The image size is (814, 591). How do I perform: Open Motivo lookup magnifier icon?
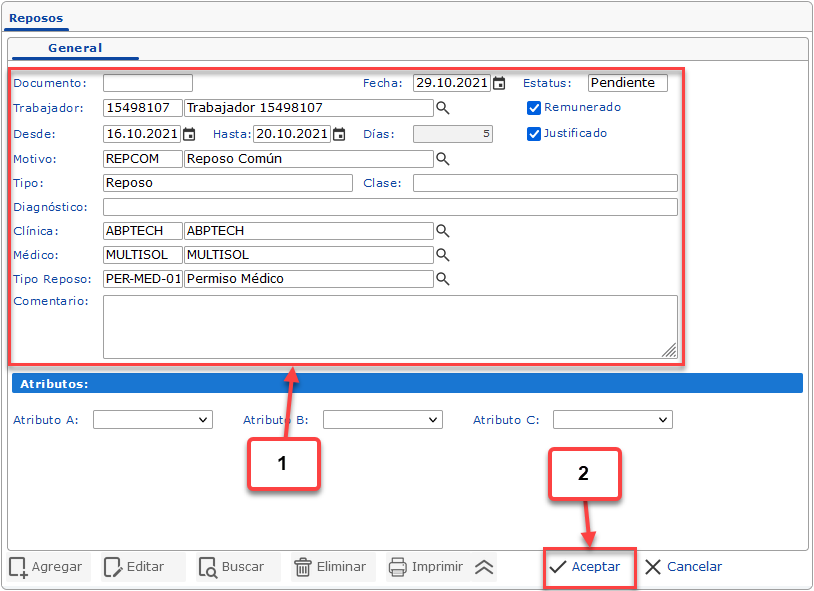click(443, 159)
